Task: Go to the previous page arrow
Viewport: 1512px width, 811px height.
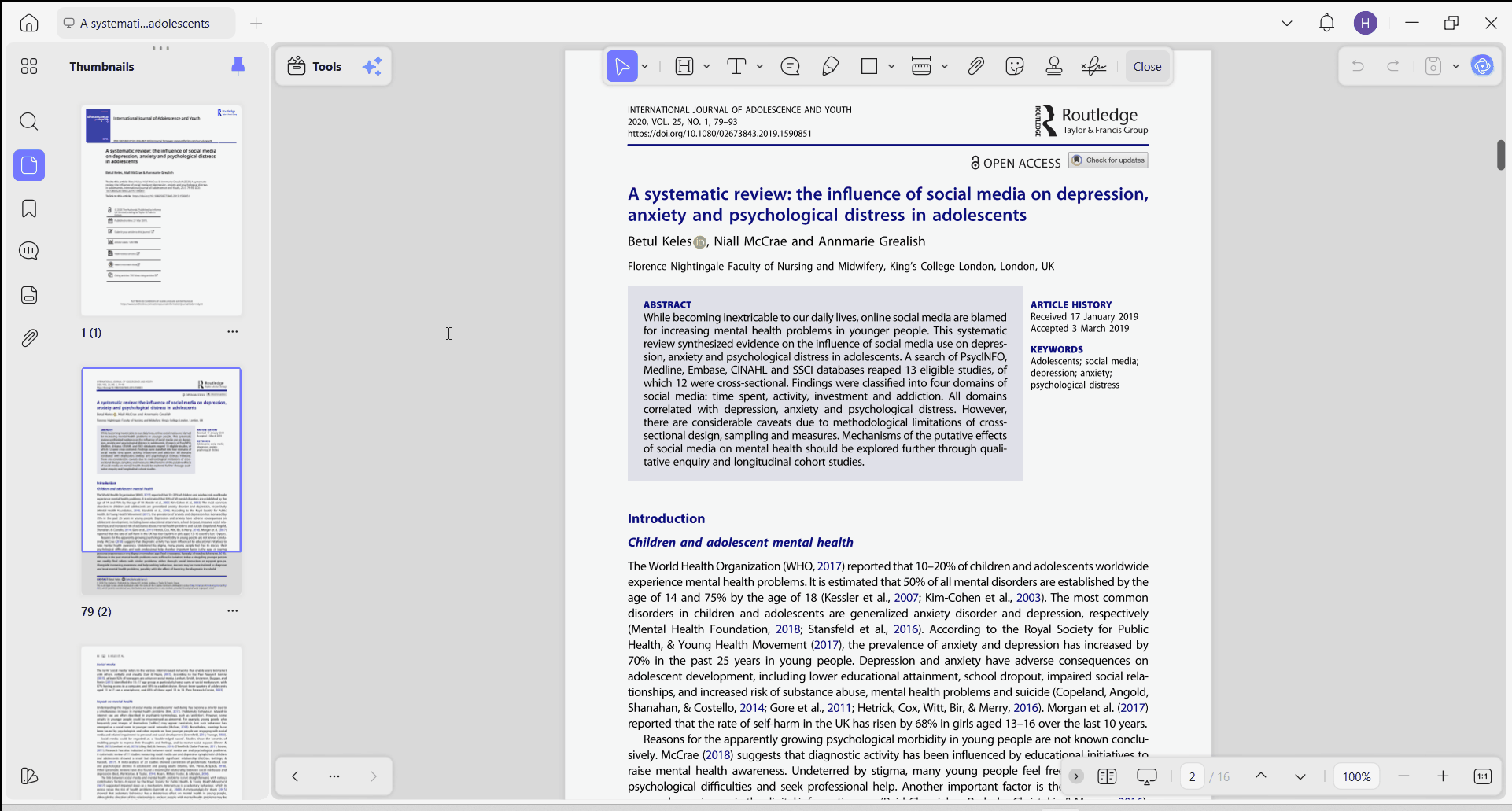Action: (1261, 776)
